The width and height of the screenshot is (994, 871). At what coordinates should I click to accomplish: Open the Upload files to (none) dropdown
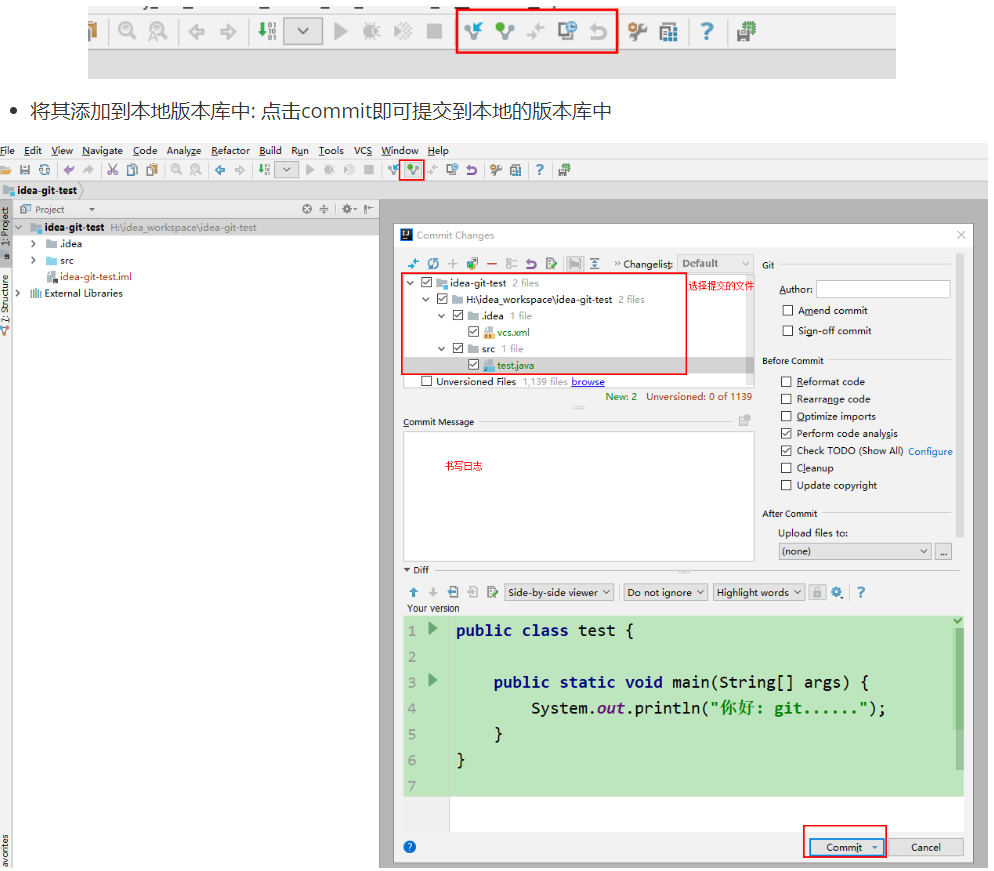point(855,552)
